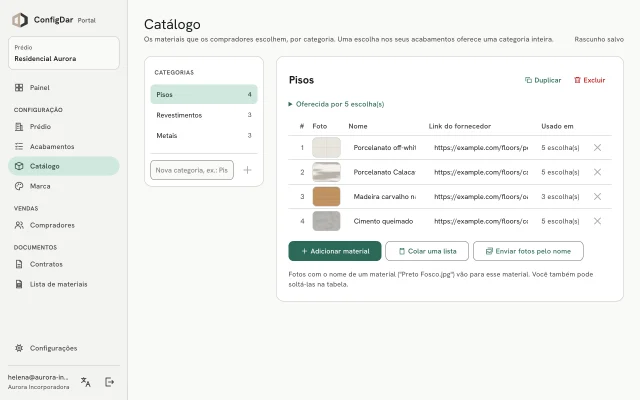Select the Pisos category
The height and width of the screenshot is (400, 640).
pyautogui.click(x=204, y=94)
